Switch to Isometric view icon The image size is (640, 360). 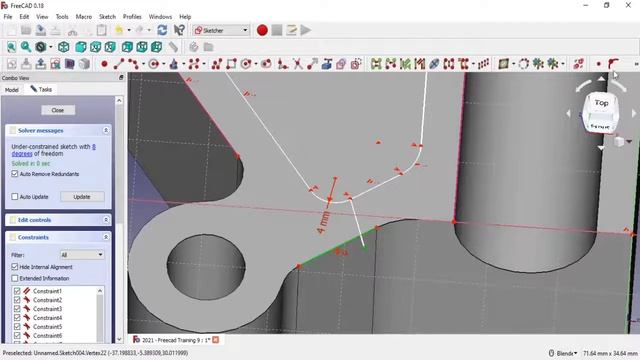tap(64, 47)
